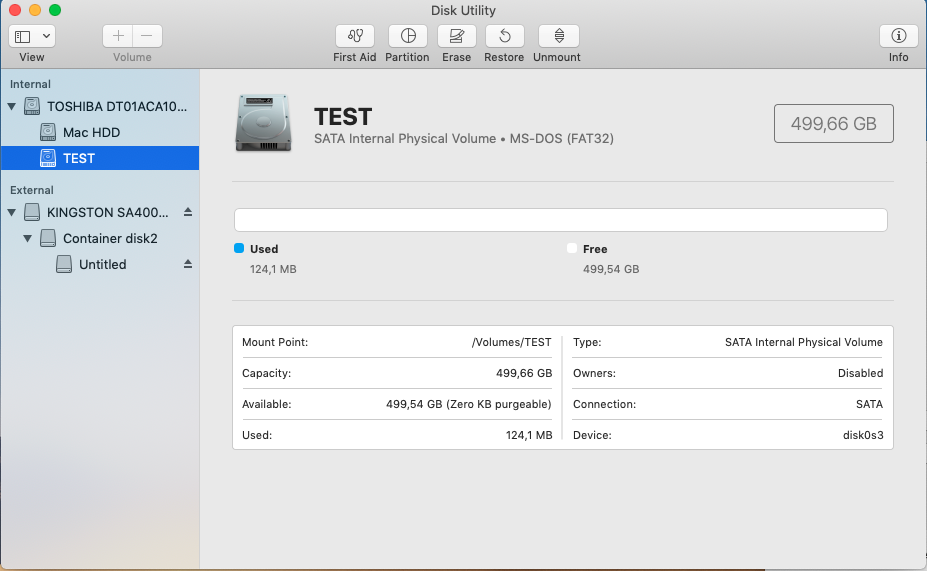Screen dimensions: 927x571
Task: Click the blue Used color swatch
Action: pyautogui.click(x=239, y=248)
